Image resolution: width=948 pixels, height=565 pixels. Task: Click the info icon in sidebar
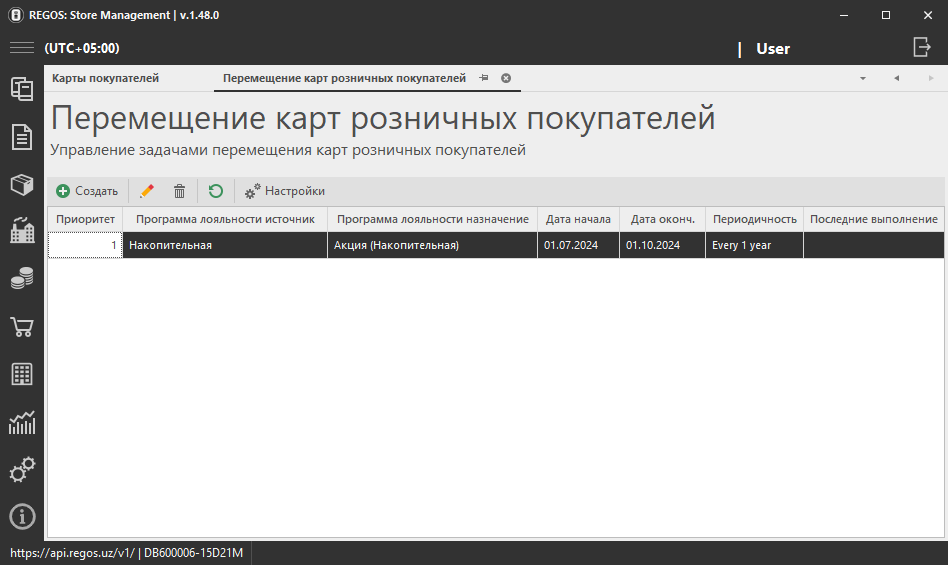[22, 516]
